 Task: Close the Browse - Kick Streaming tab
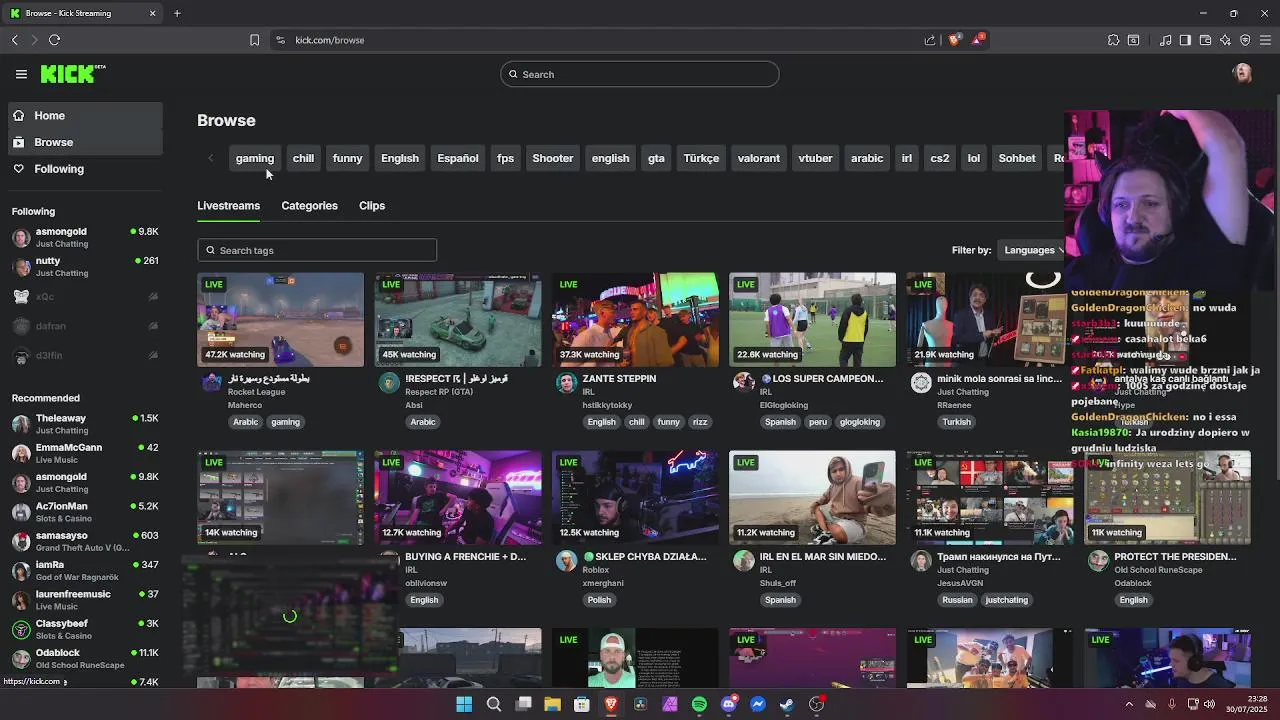(152, 13)
